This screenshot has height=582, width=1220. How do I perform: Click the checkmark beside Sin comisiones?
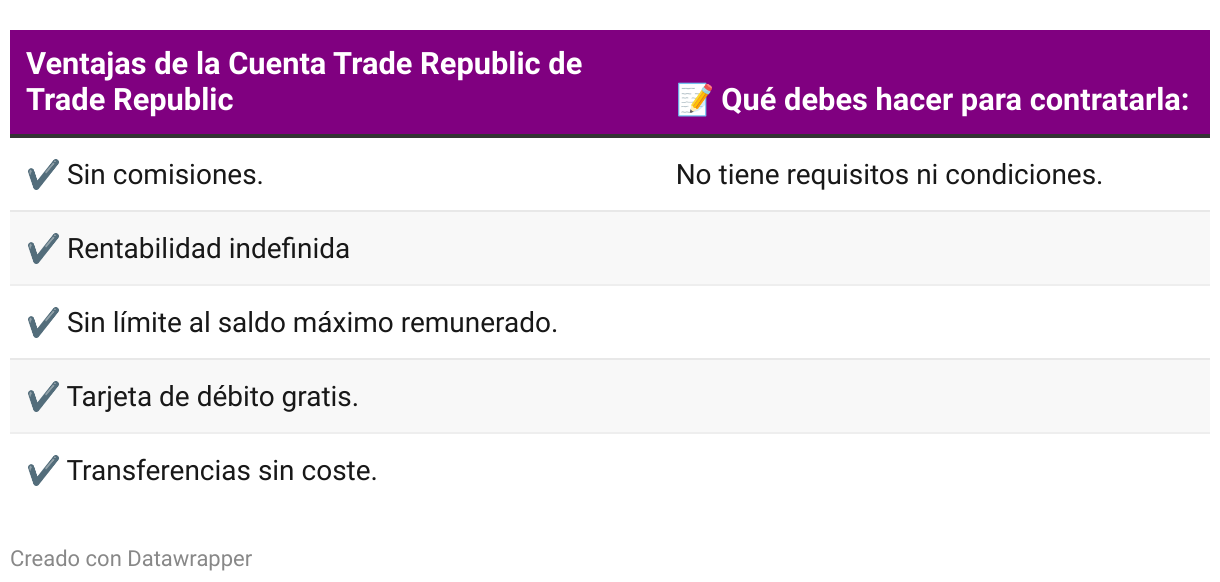pos(43,175)
